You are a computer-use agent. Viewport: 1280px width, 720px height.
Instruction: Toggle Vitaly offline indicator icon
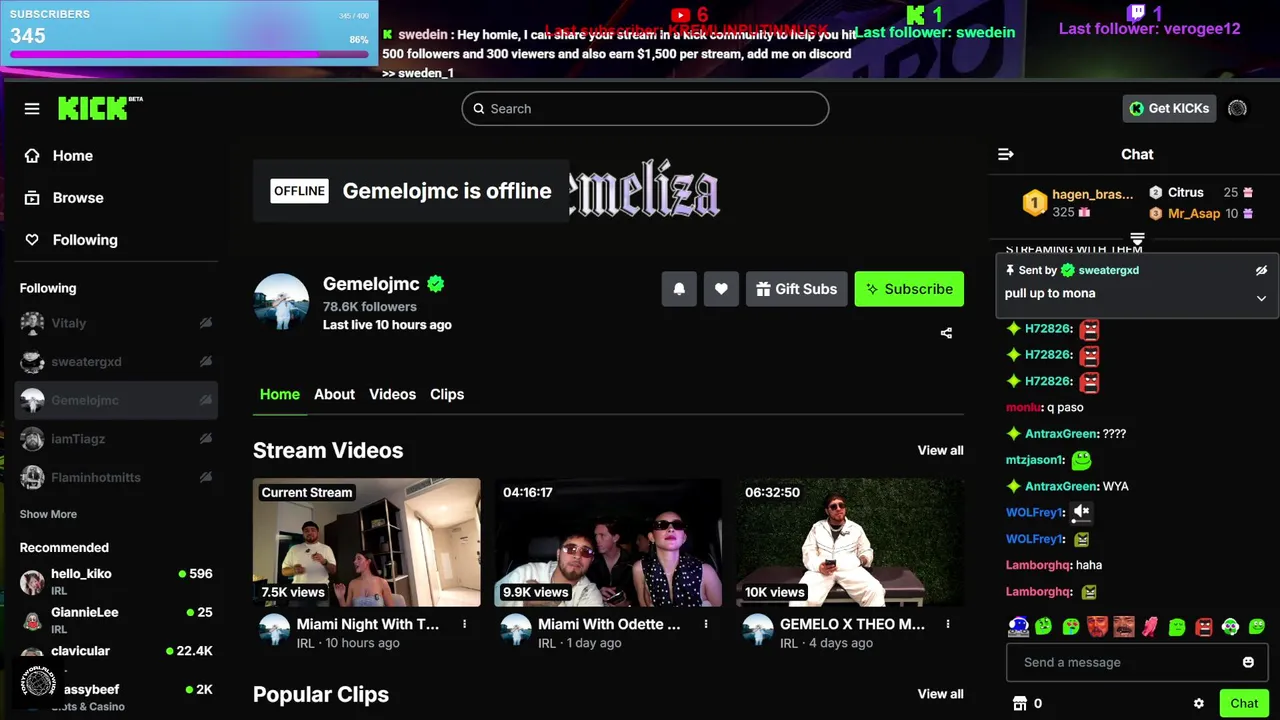pos(205,323)
